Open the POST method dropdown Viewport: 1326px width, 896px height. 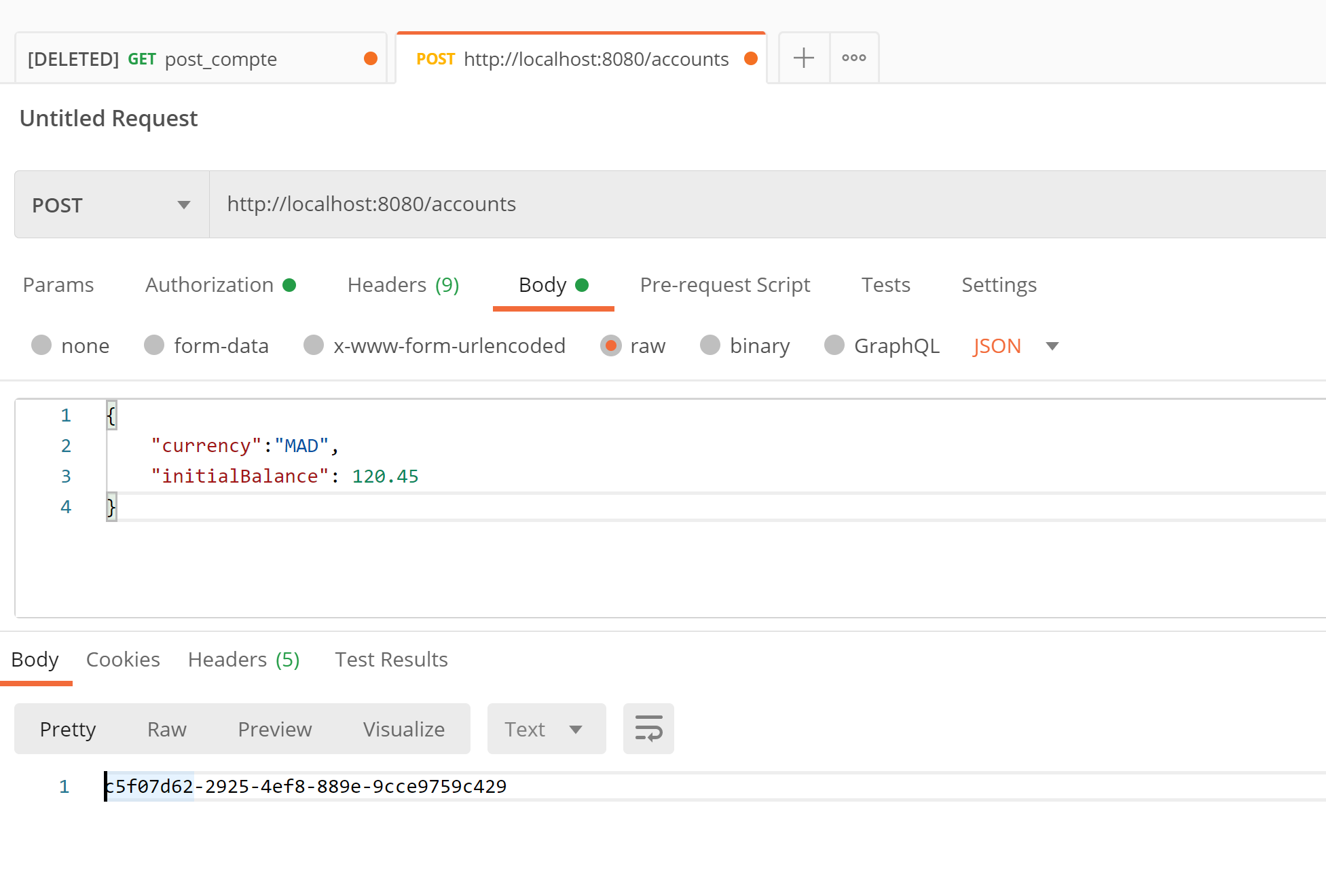[112, 204]
